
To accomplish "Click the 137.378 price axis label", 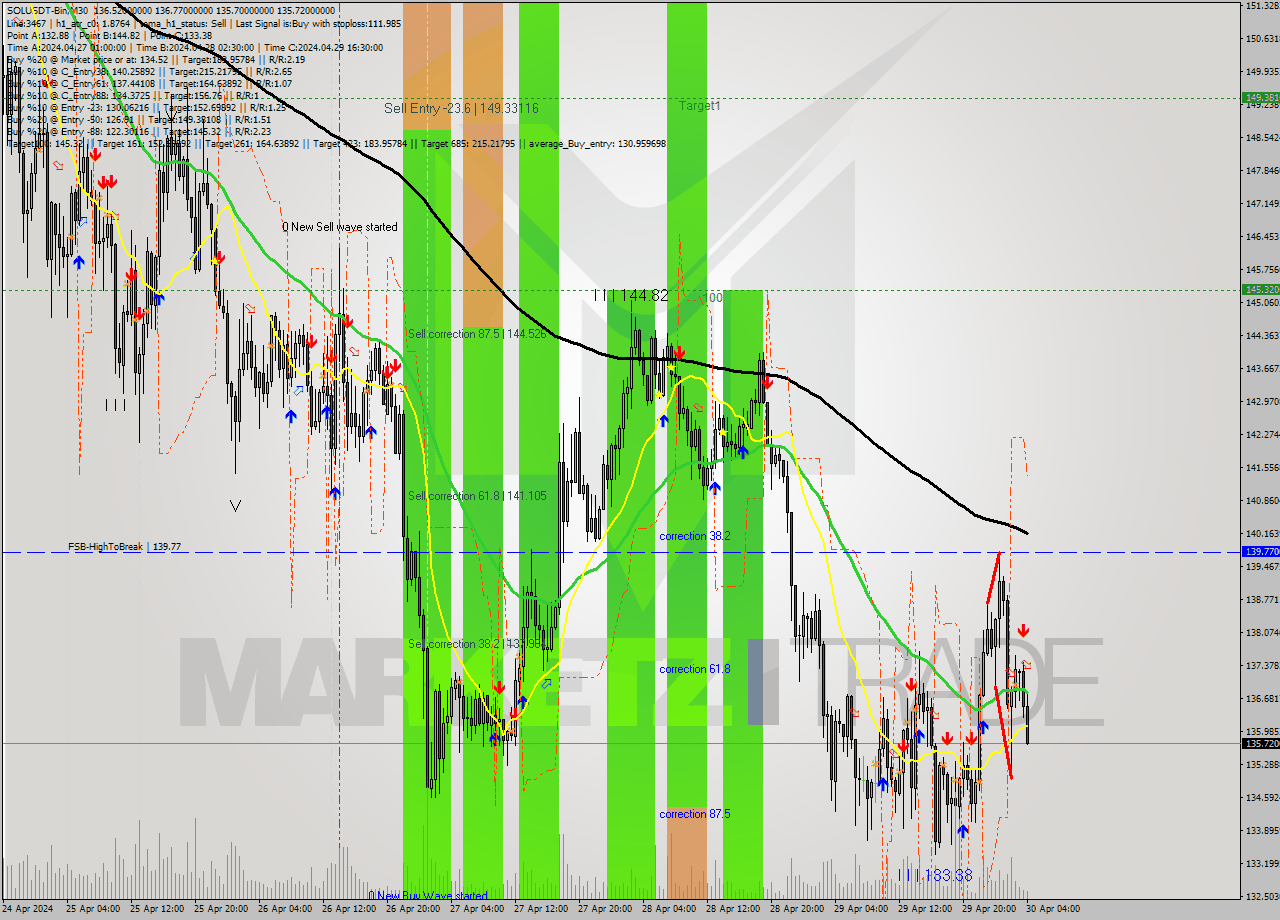I will pyautogui.click(x=1263, y=666).
